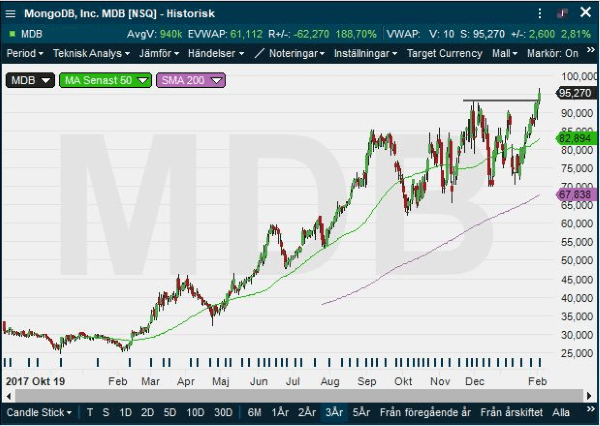Click the horizontal resistance line near 93
Screen dimensions: 600x426
coord(500,101)
